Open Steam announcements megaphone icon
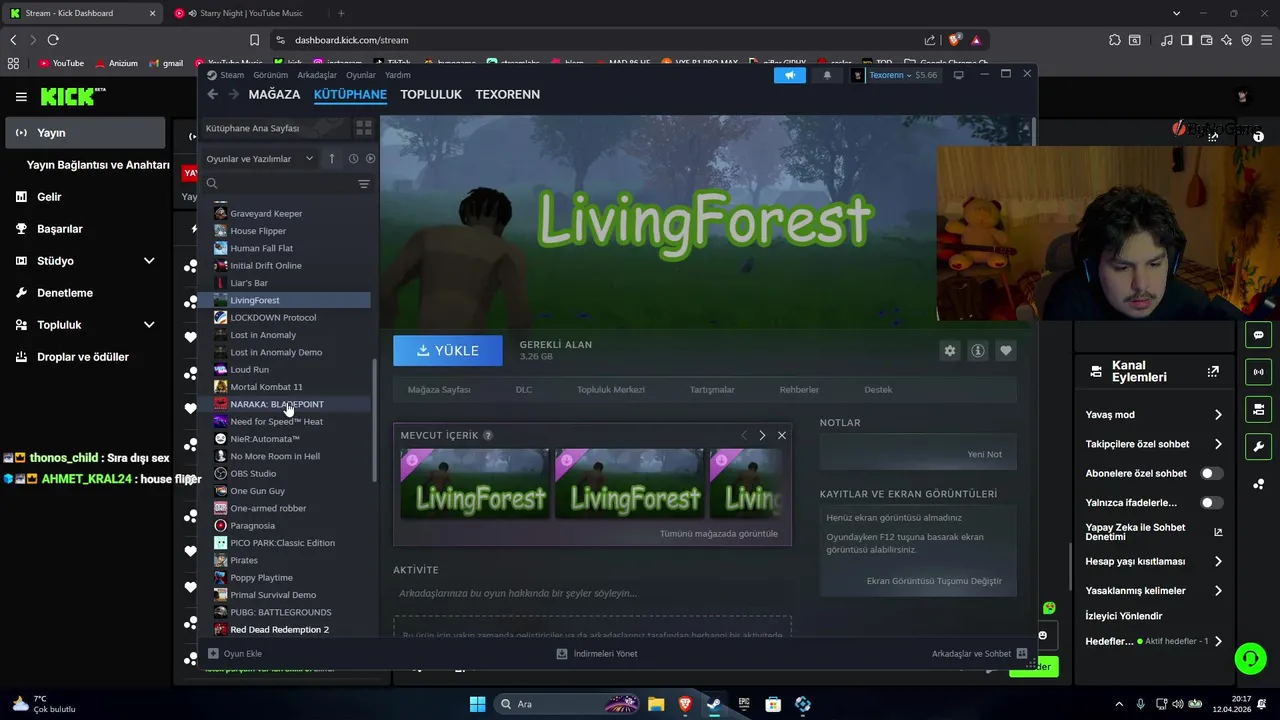Image resolution: width=1280 pixels, height=720 pixels. 789,75
